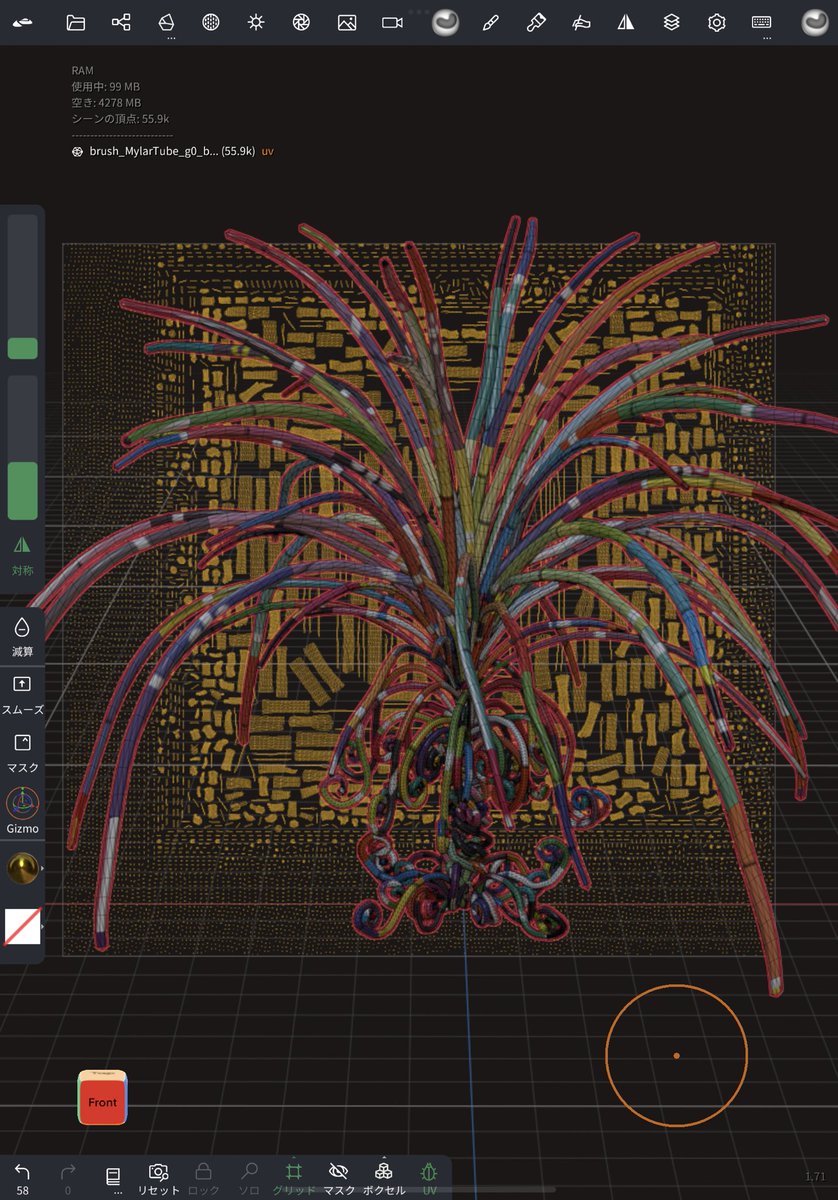Screen dimensions: 838x1200
Task: Toggle the ロック lock option
Action: (x=203, y=1178)
